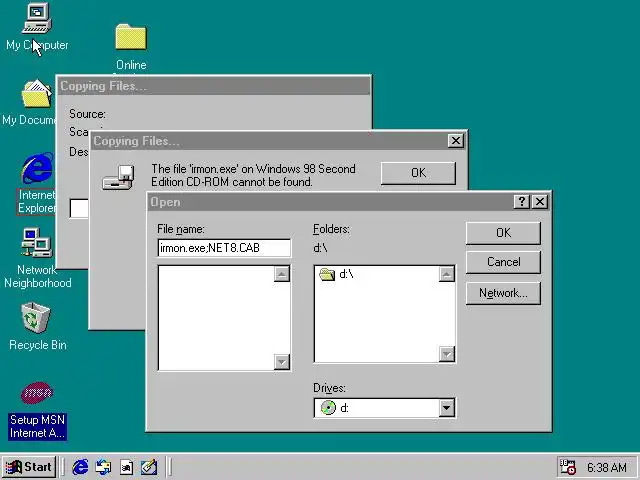Launch Outlook Express from Quick Launch
640x480 pixels.
click(x=103, y=467)
